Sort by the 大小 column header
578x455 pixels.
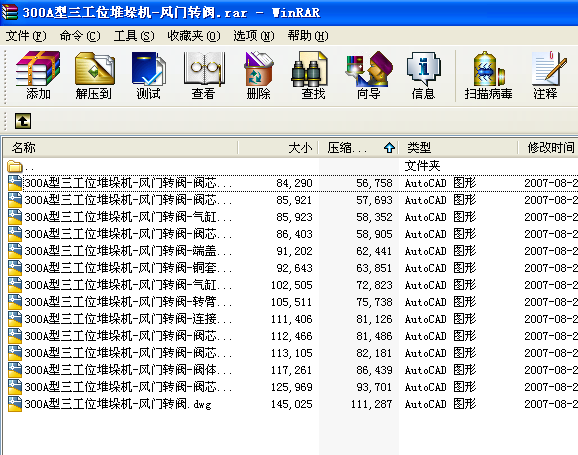coord(278,148)
